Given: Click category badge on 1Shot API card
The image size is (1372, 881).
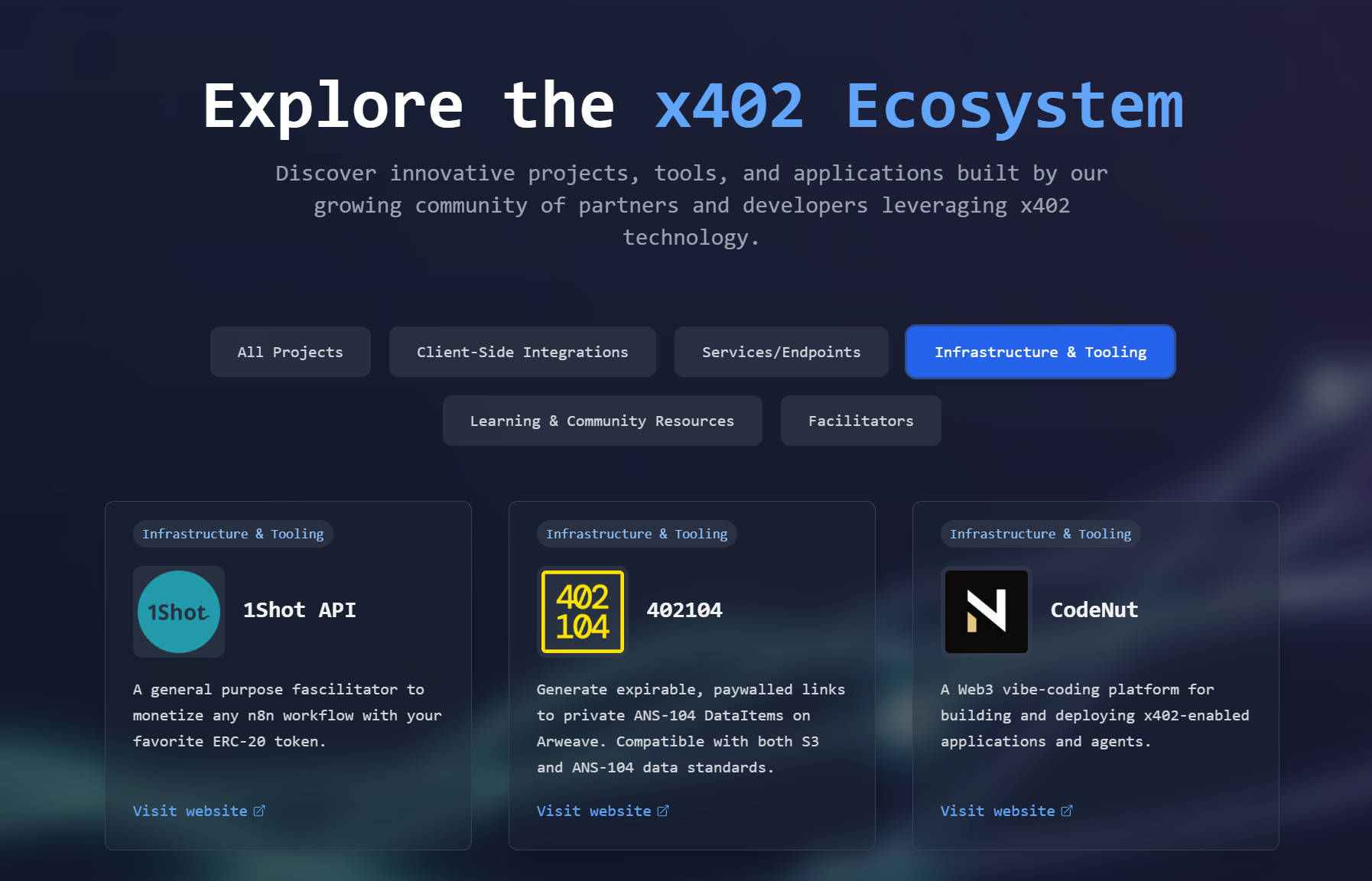Looking at the screenshot, I should tap(233, 534).
